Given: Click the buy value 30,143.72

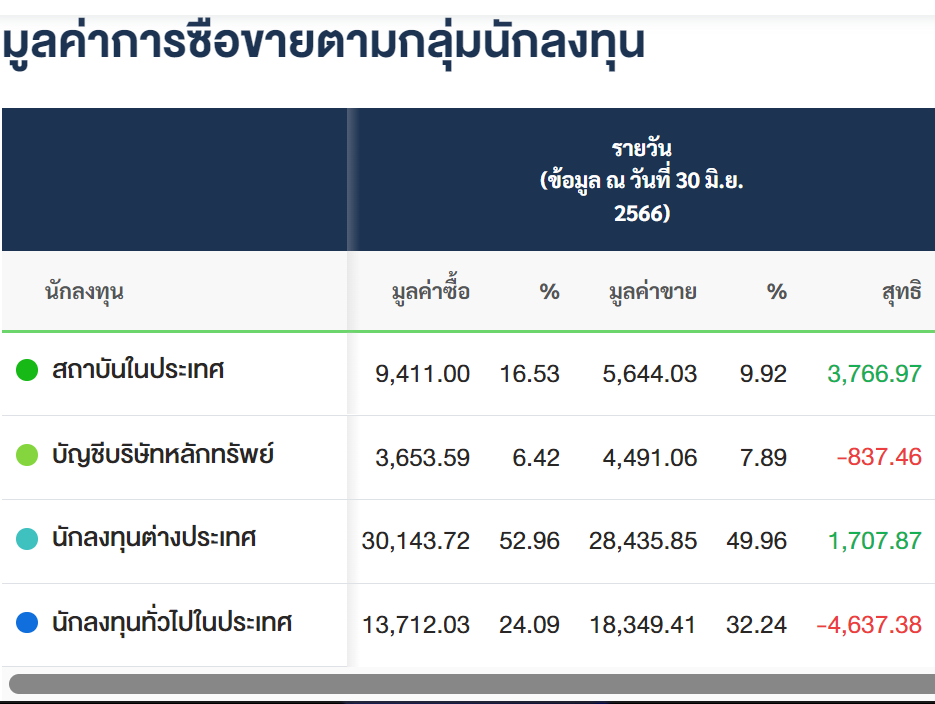Looking at the screenshot, I should pyautogui.click(x=416, y=541).
